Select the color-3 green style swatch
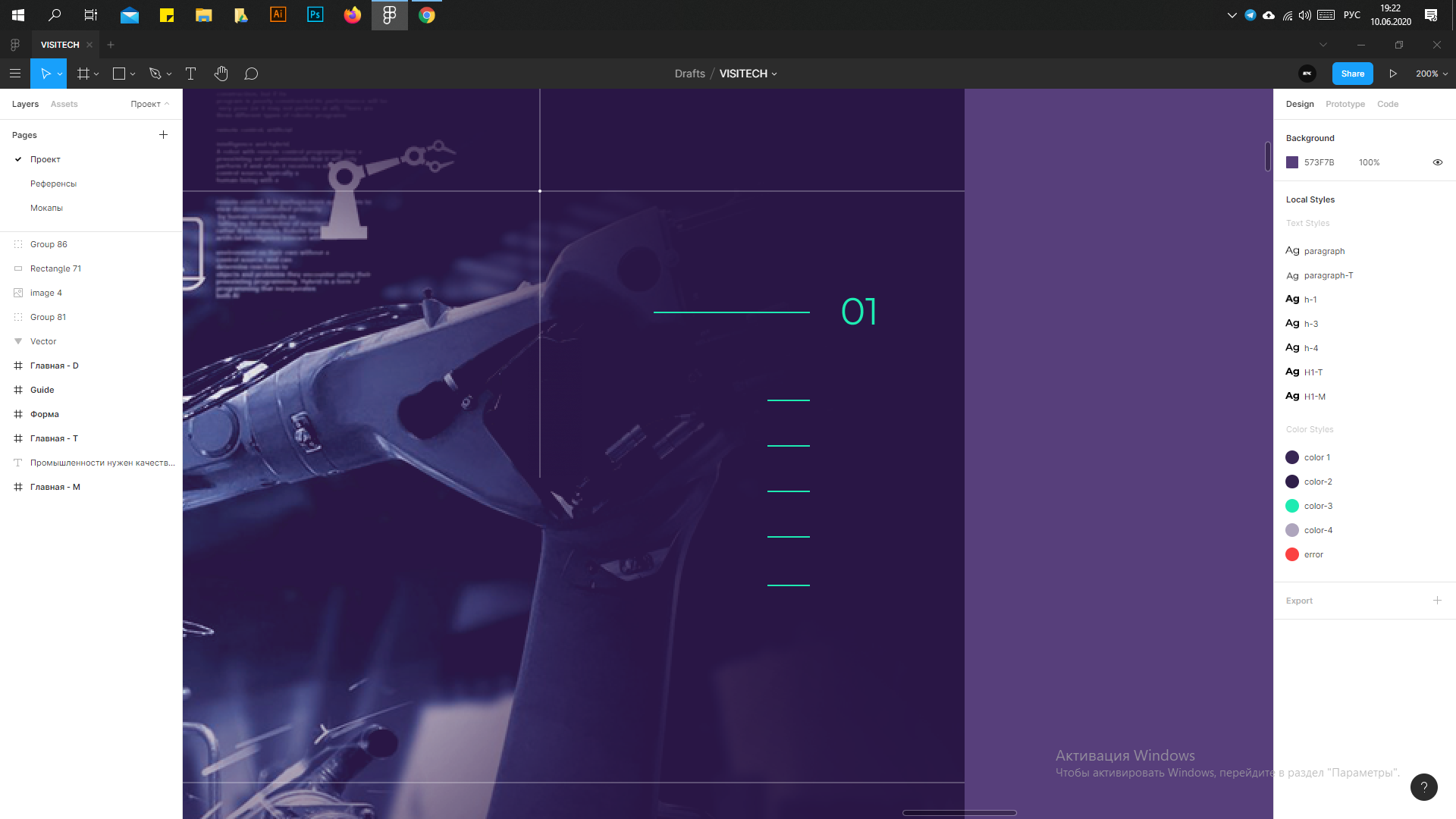The height and width of the screenshot is (819, 1456). pyautogui.click(x=1292, y=506)
